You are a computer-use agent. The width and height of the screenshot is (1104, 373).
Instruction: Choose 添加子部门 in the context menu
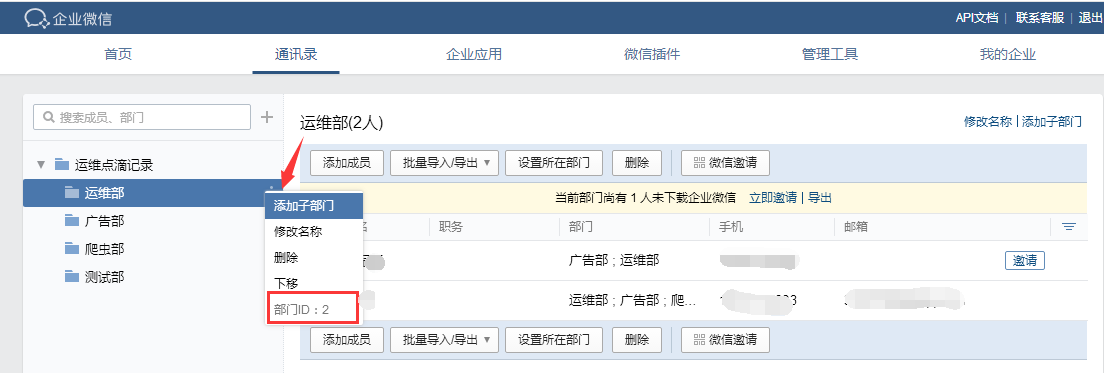[314, 206]
